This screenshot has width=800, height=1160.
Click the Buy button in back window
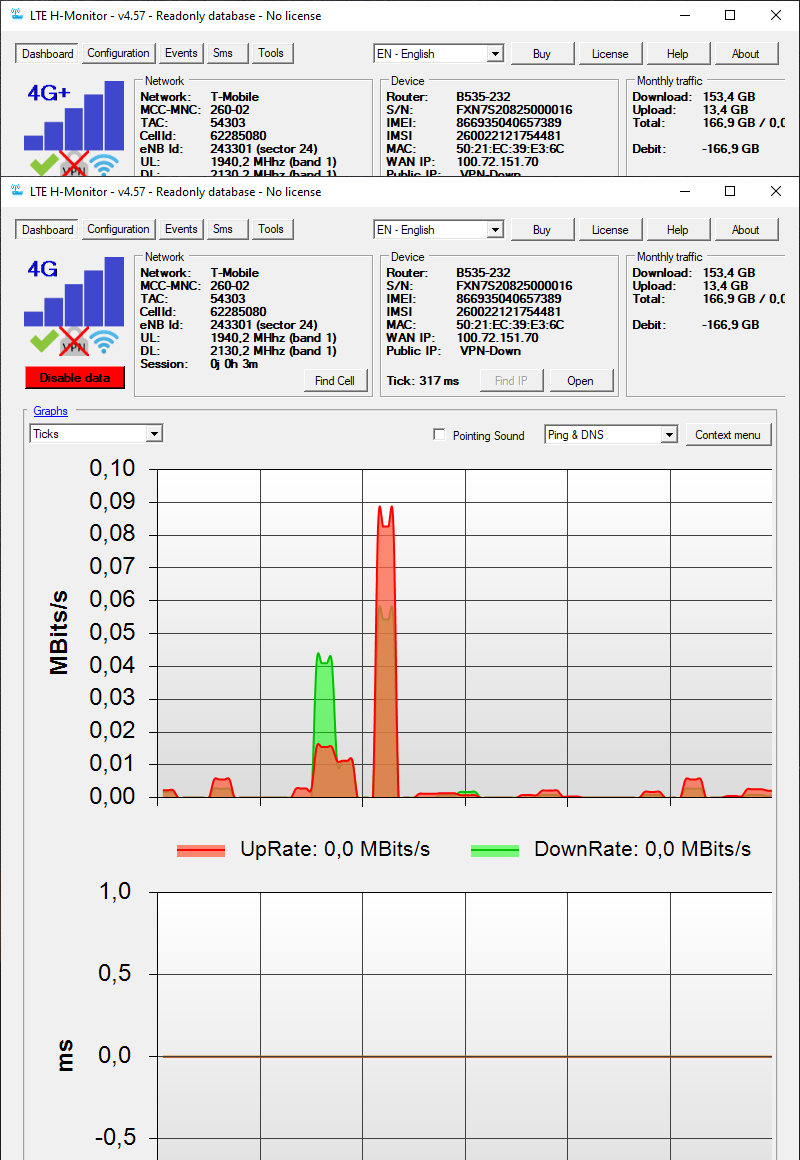(x=542, y=53)
